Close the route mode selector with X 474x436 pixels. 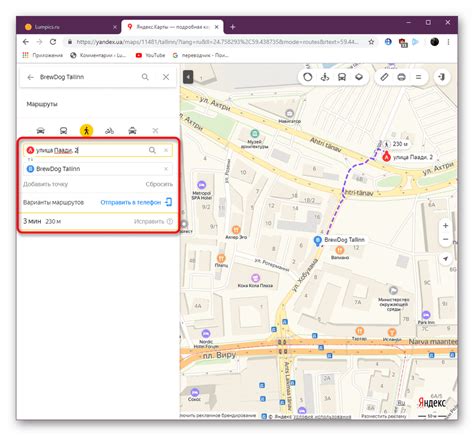click(155, 131)
